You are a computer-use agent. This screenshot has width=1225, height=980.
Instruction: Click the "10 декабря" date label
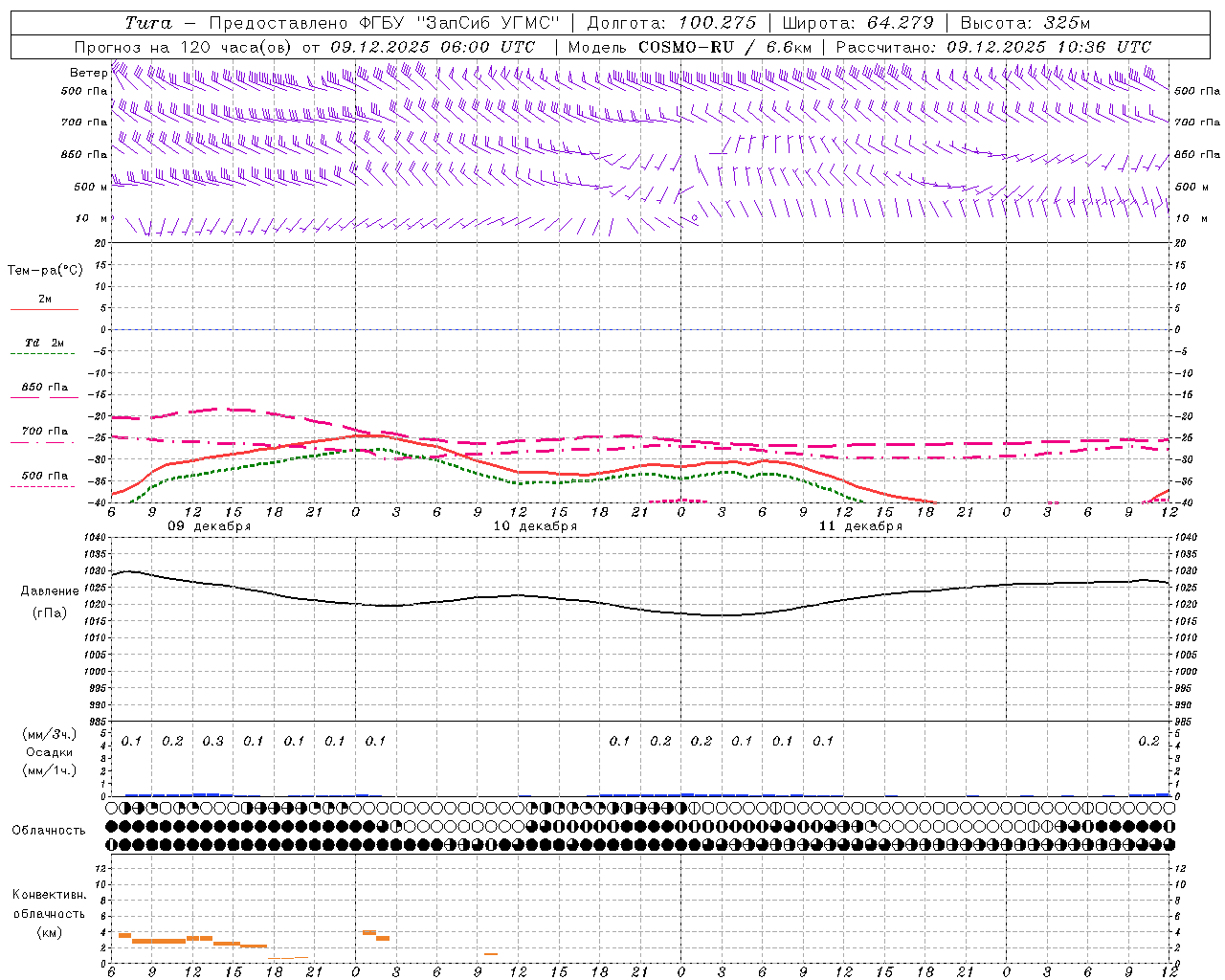click(x=535, y=525)
